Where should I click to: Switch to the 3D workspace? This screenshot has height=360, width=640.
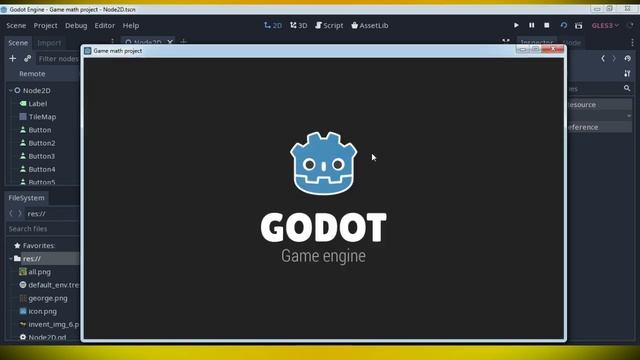tap(299, 25)
